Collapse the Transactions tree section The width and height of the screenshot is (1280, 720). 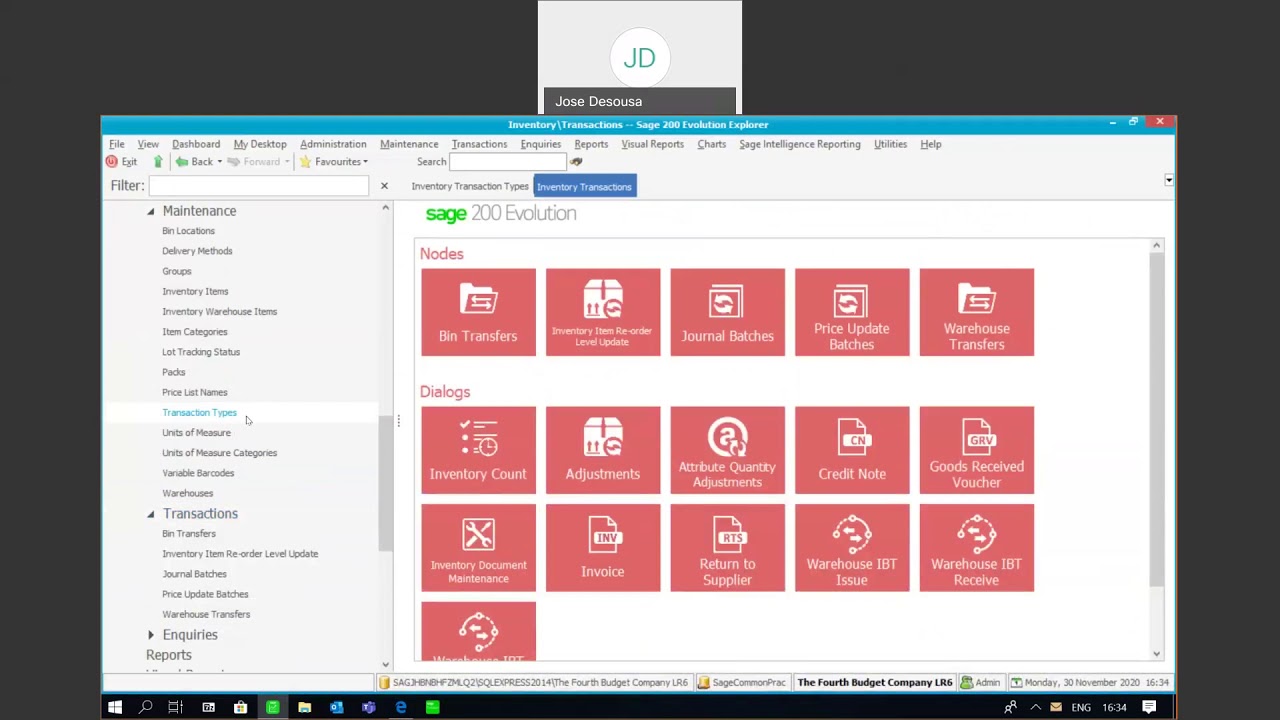tap(151, 514)
